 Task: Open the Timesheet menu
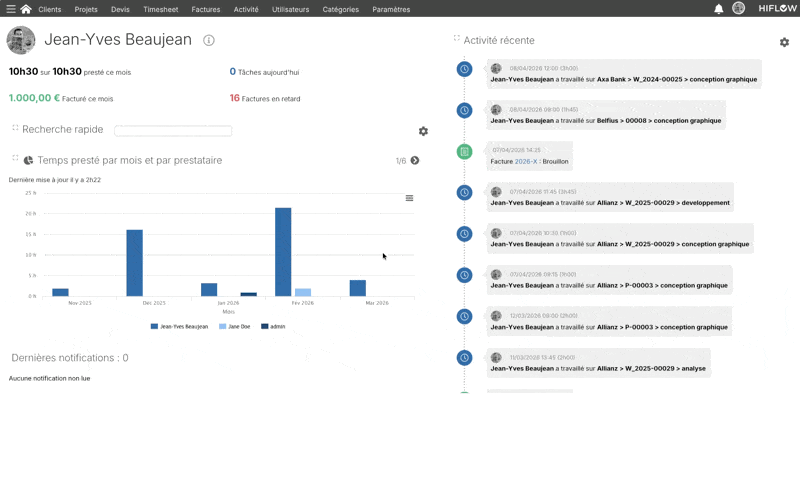coord(160,9)
